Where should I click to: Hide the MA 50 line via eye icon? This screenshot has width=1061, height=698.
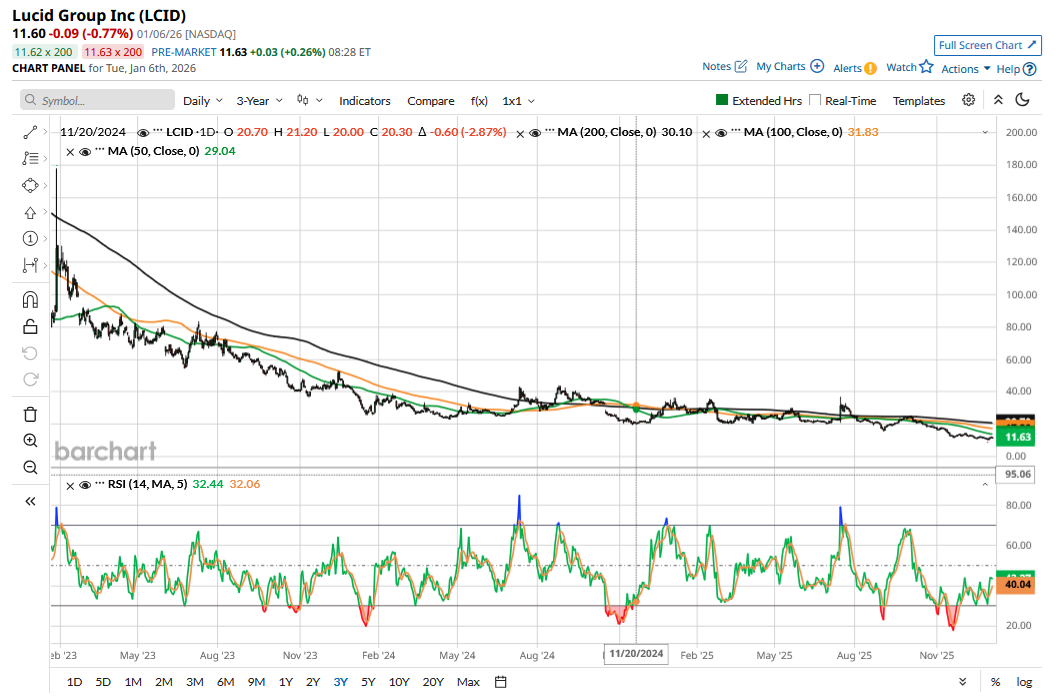tap(85, 151)
